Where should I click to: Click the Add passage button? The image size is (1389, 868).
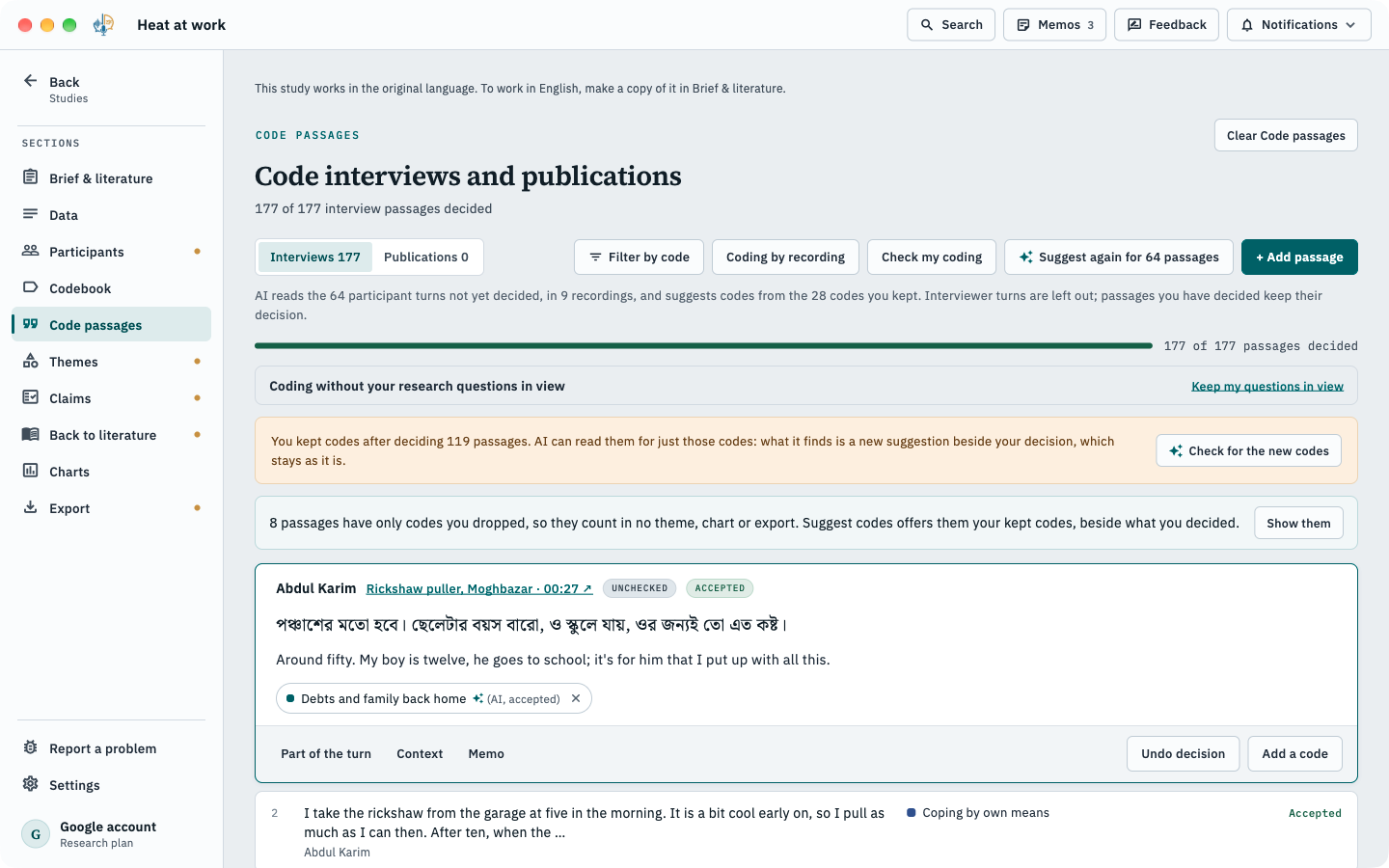(1299, 257)
